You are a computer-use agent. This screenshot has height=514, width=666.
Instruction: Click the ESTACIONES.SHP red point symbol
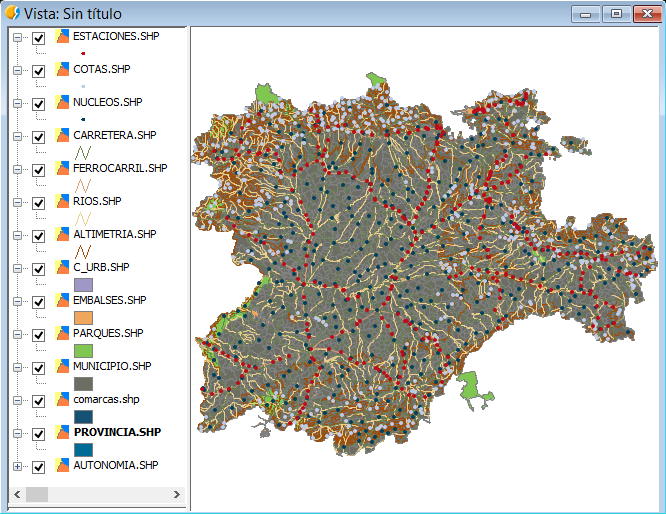[x=83, y=53]
